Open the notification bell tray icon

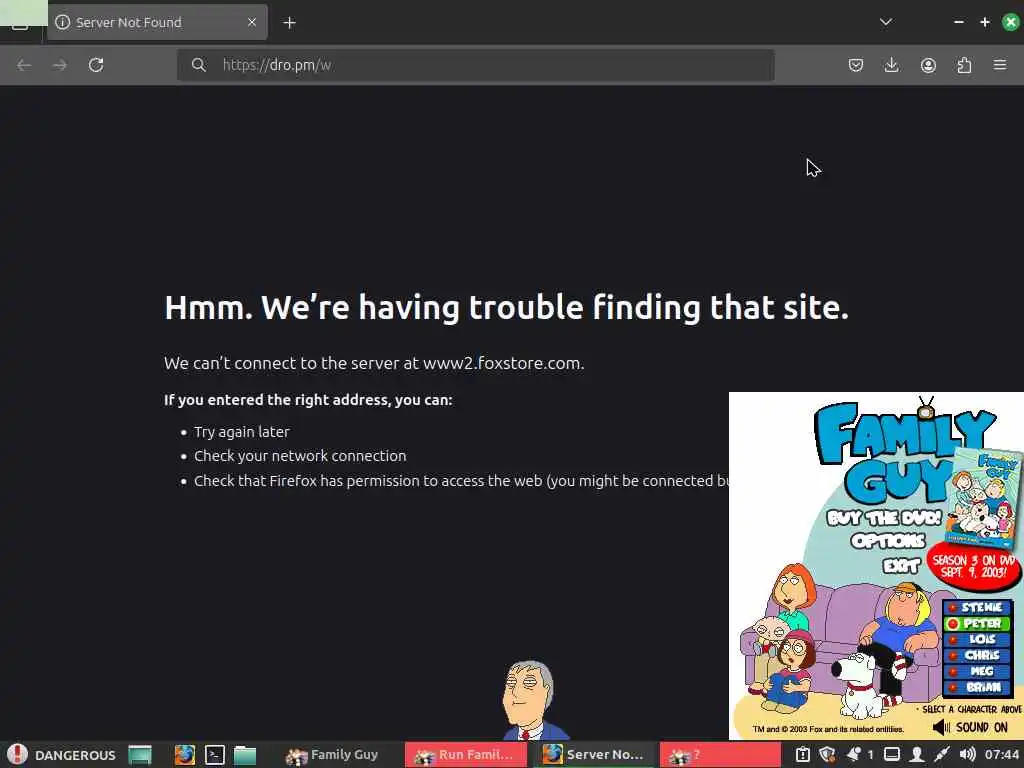(x=853, y=755)
